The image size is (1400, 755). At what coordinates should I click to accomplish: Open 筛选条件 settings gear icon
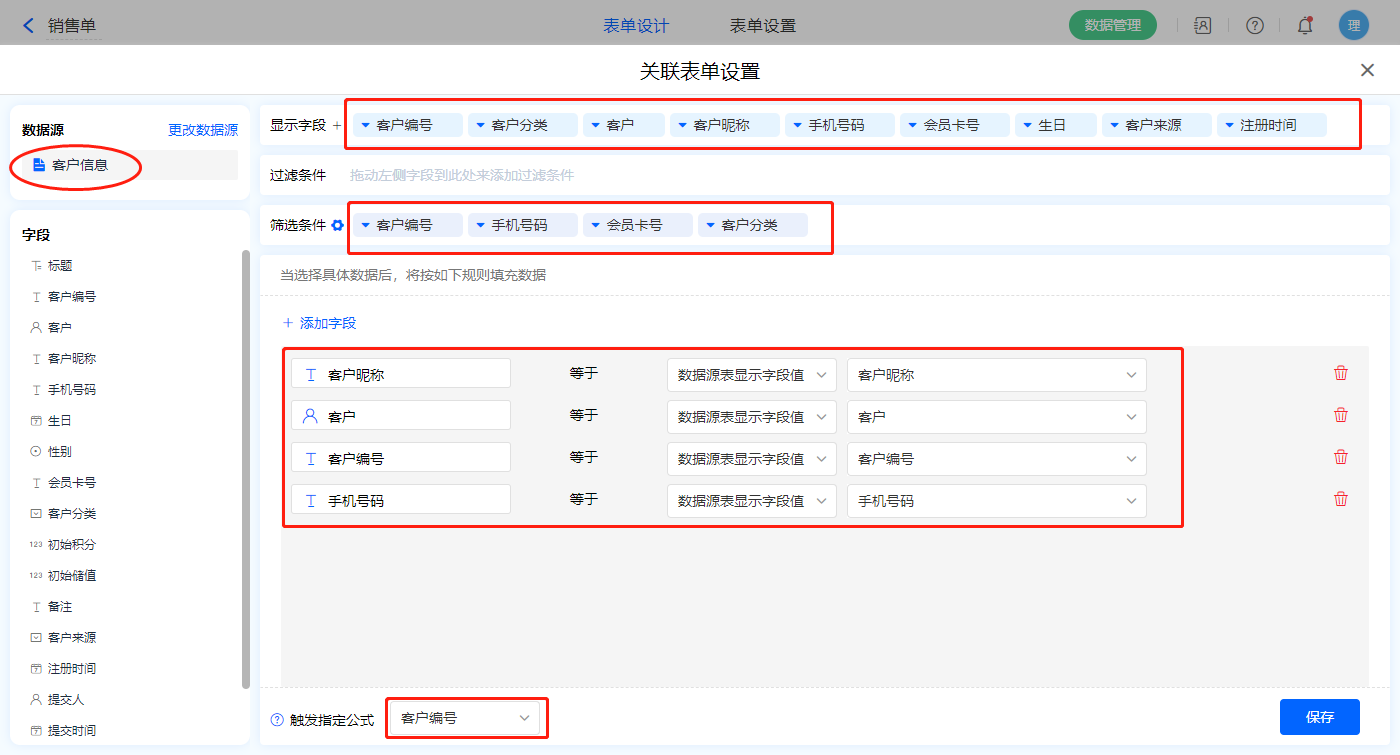pyautogui.click(x=338, y=226)
